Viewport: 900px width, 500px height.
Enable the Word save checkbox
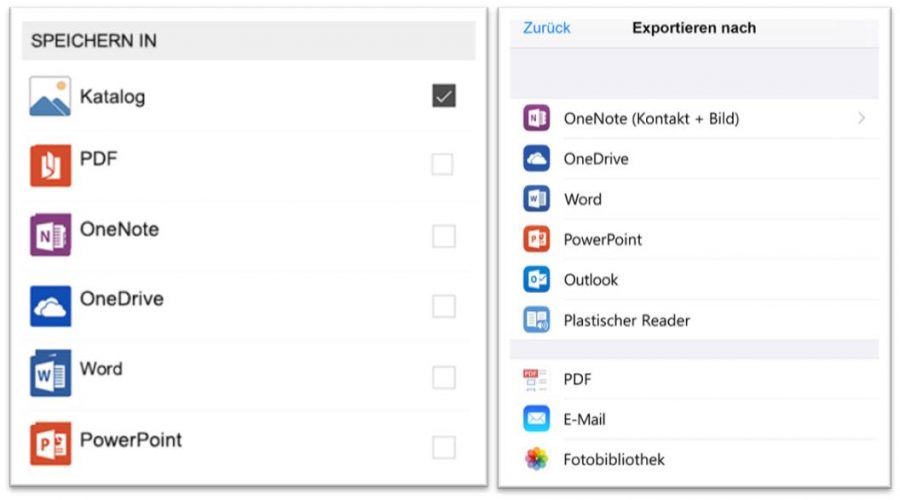tap(444, 377)
